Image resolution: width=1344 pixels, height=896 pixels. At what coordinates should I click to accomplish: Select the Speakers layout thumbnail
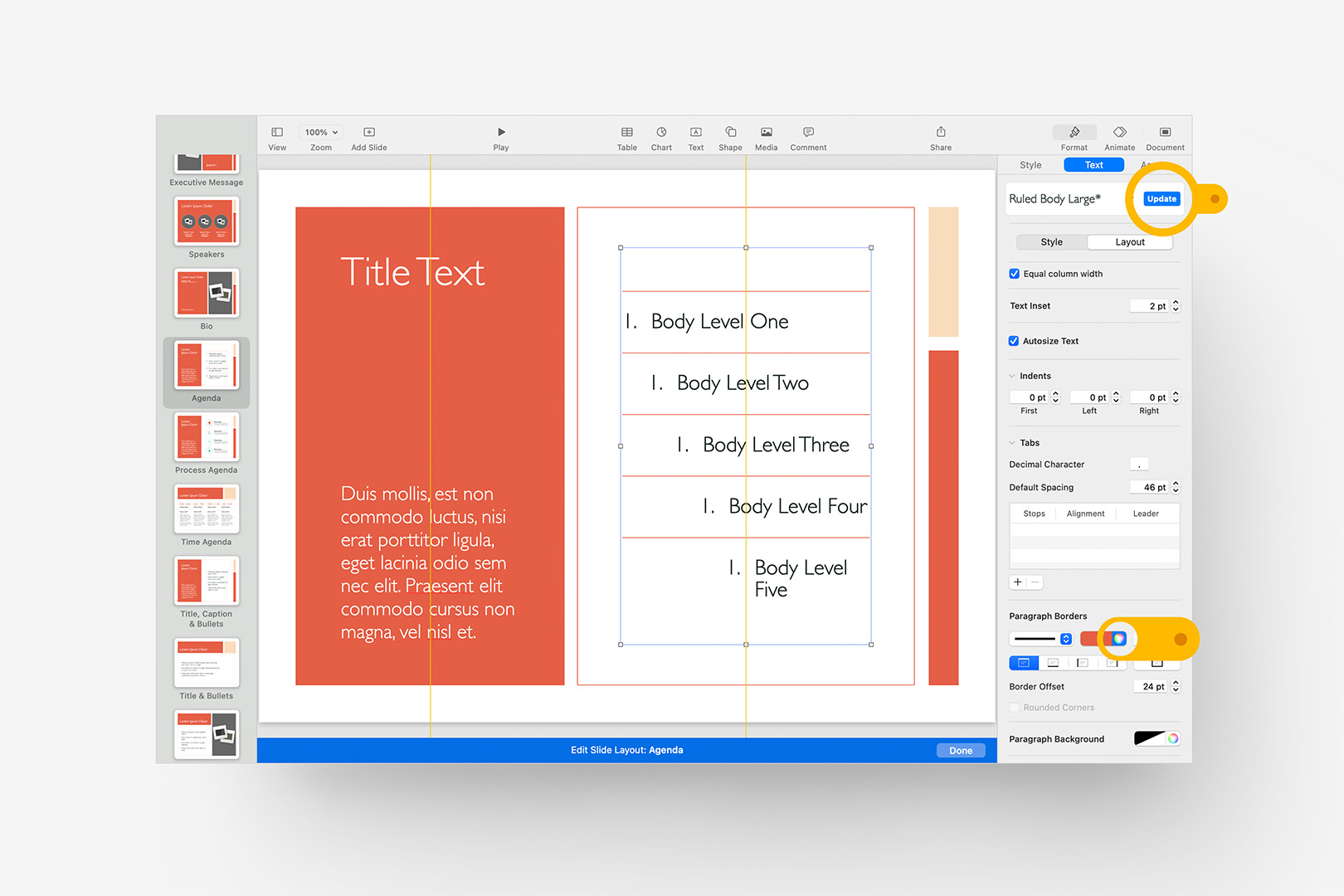click(207, 221)
